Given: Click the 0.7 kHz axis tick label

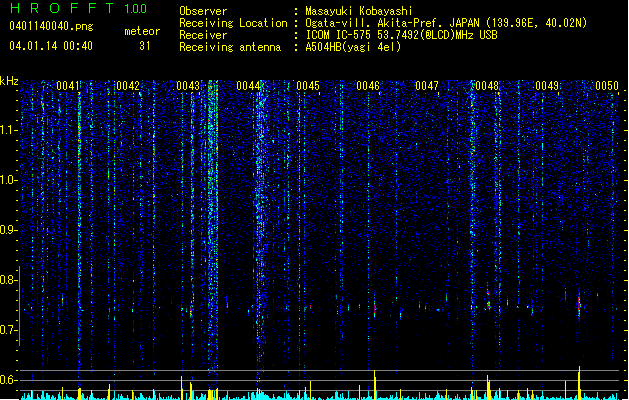Looking at the screenshot, I should point(8,330).
